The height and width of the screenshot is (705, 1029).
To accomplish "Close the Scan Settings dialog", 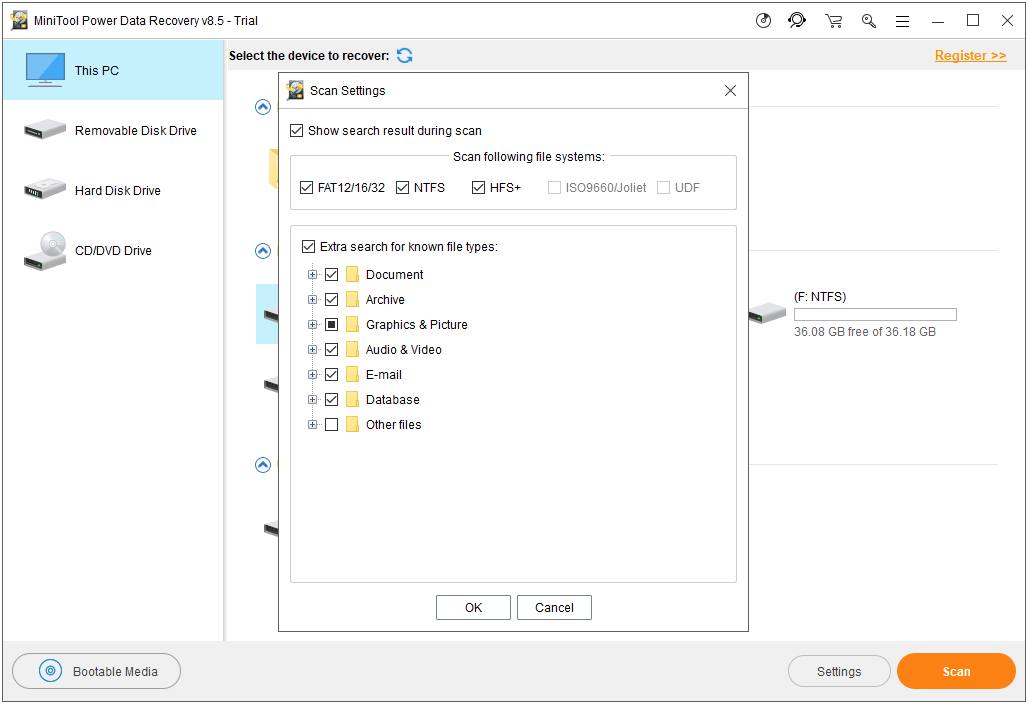I will 730,91.
